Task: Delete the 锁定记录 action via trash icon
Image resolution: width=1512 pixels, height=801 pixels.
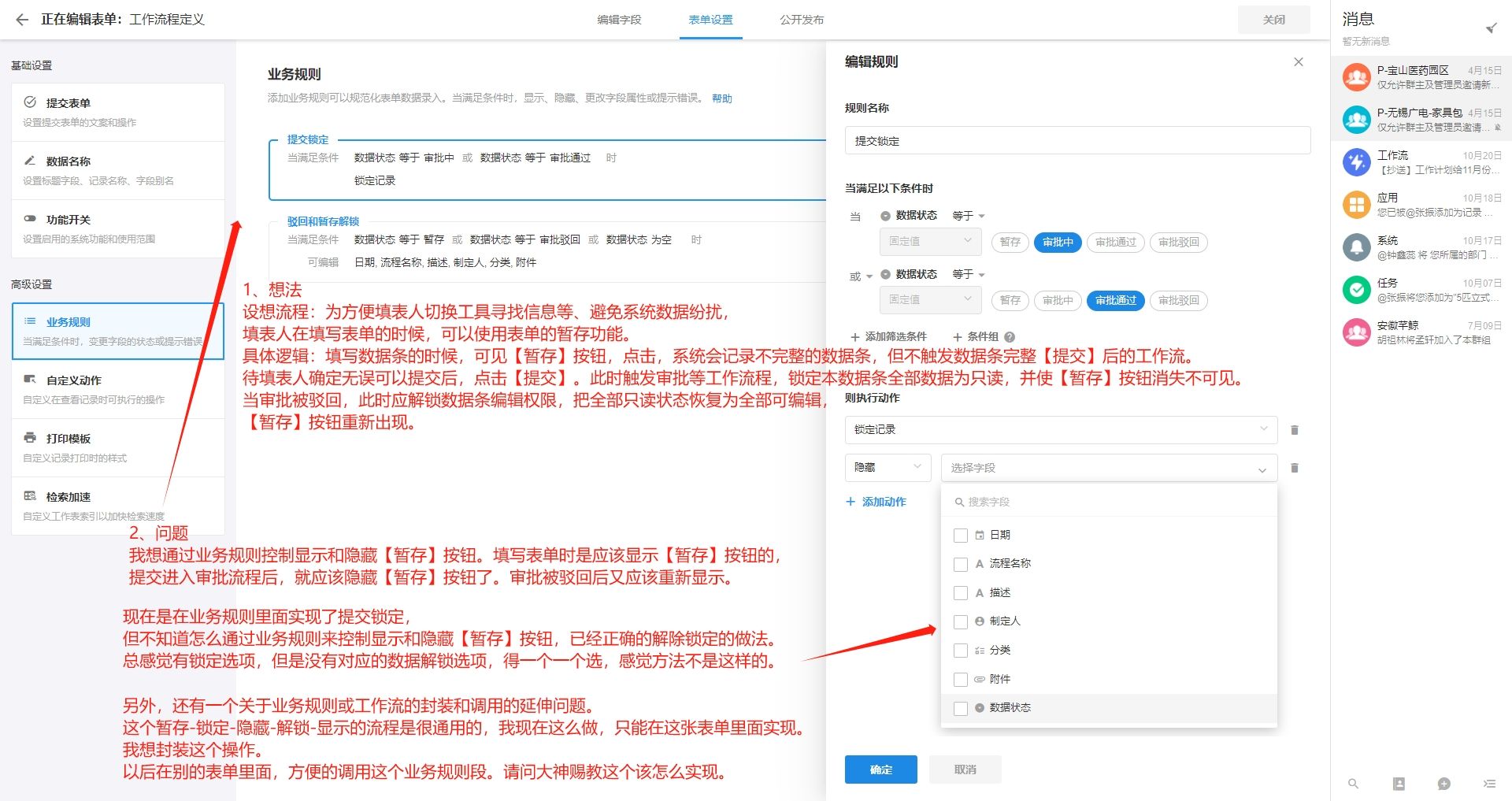Action: coord(1294,430)
